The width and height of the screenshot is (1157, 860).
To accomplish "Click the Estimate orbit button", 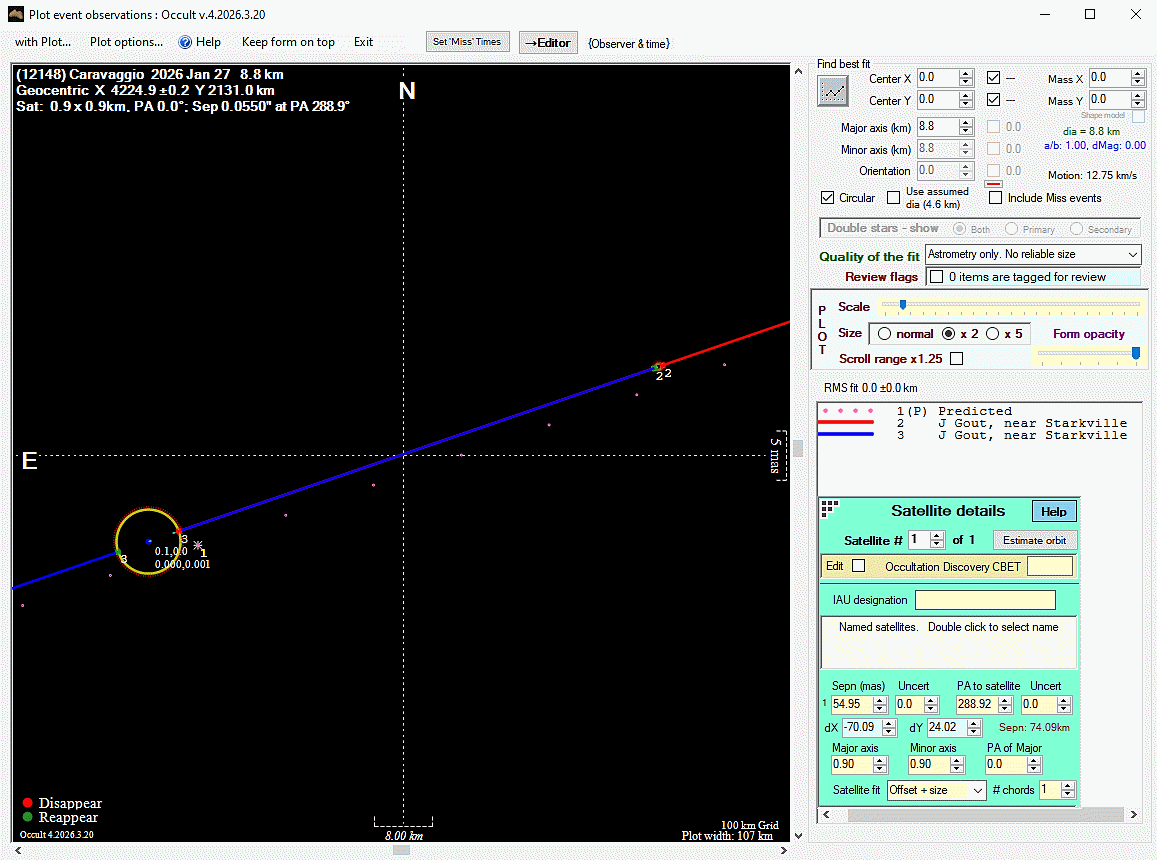I will tap(1034, 540).
